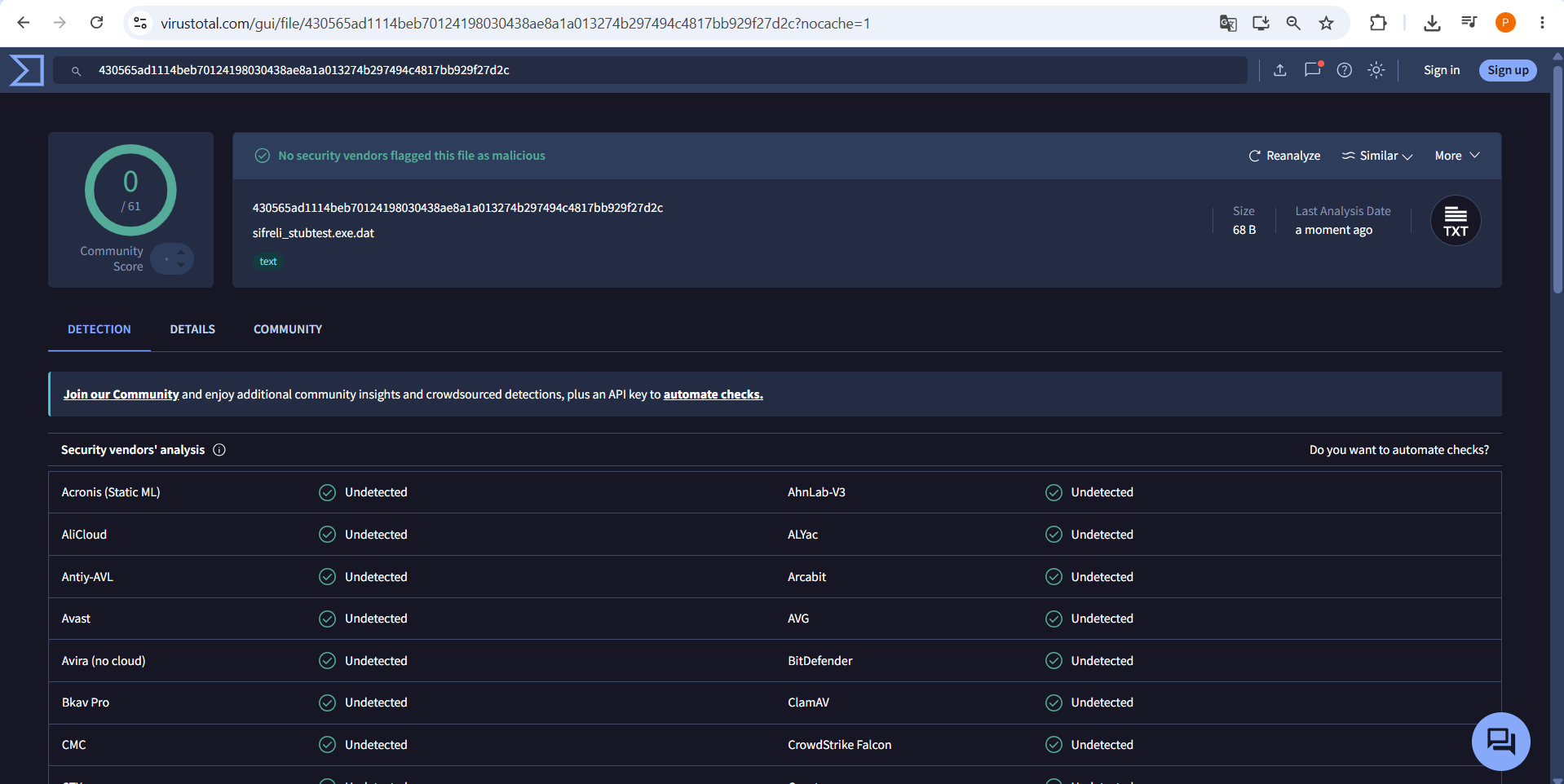Click the text tag under the file name
The height and width of the screenshot is (784, 1564).
click(x=268, y=262)
